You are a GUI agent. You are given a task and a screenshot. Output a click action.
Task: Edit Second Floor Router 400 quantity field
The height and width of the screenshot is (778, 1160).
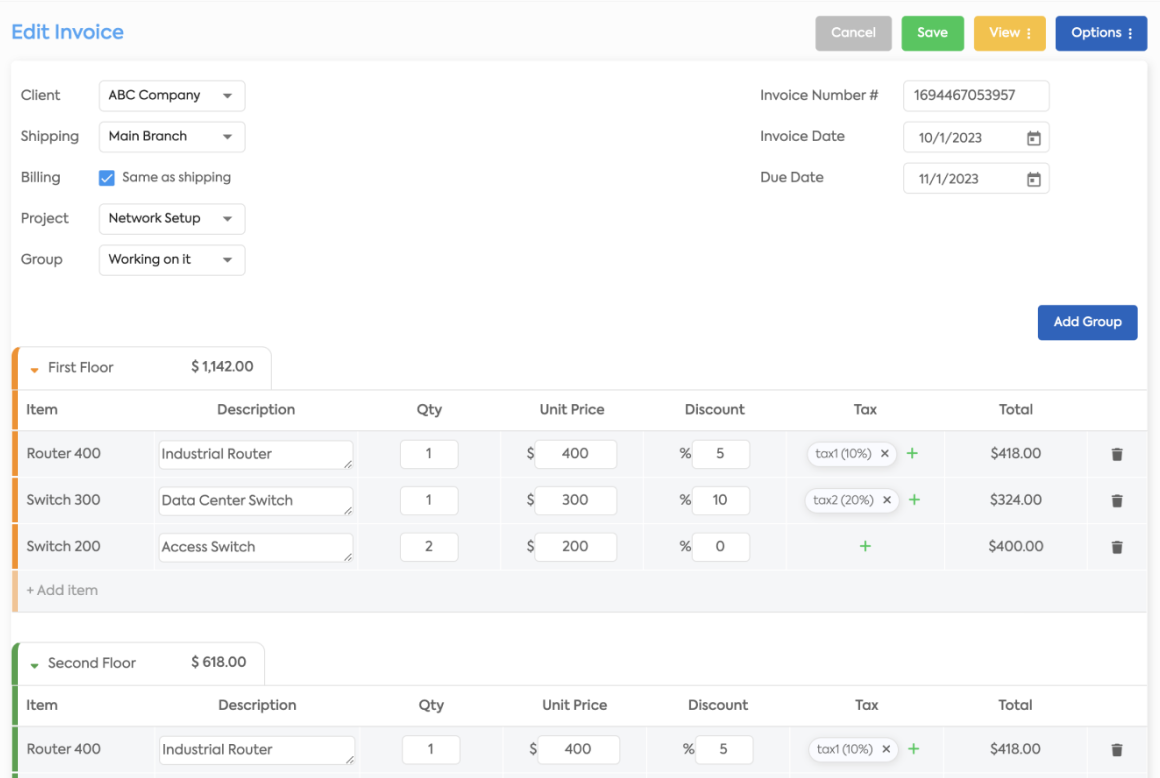click(x=431, y=750)
